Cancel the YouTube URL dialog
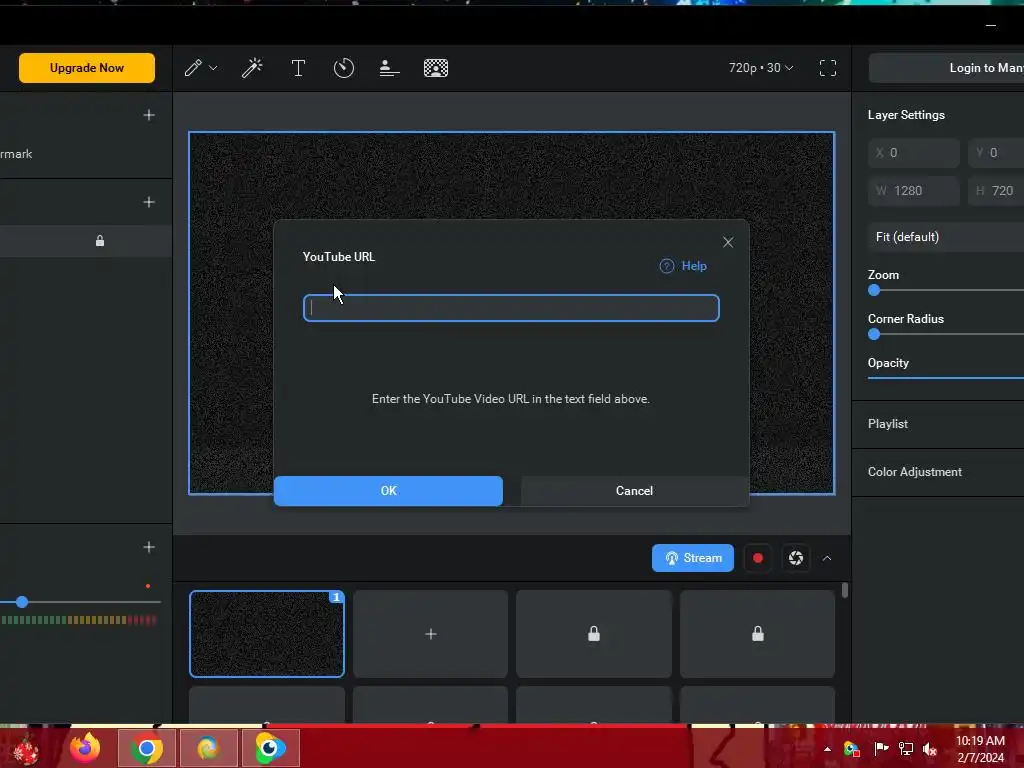This screenshot has height=768, width=1024. click(x=635, y=491)
